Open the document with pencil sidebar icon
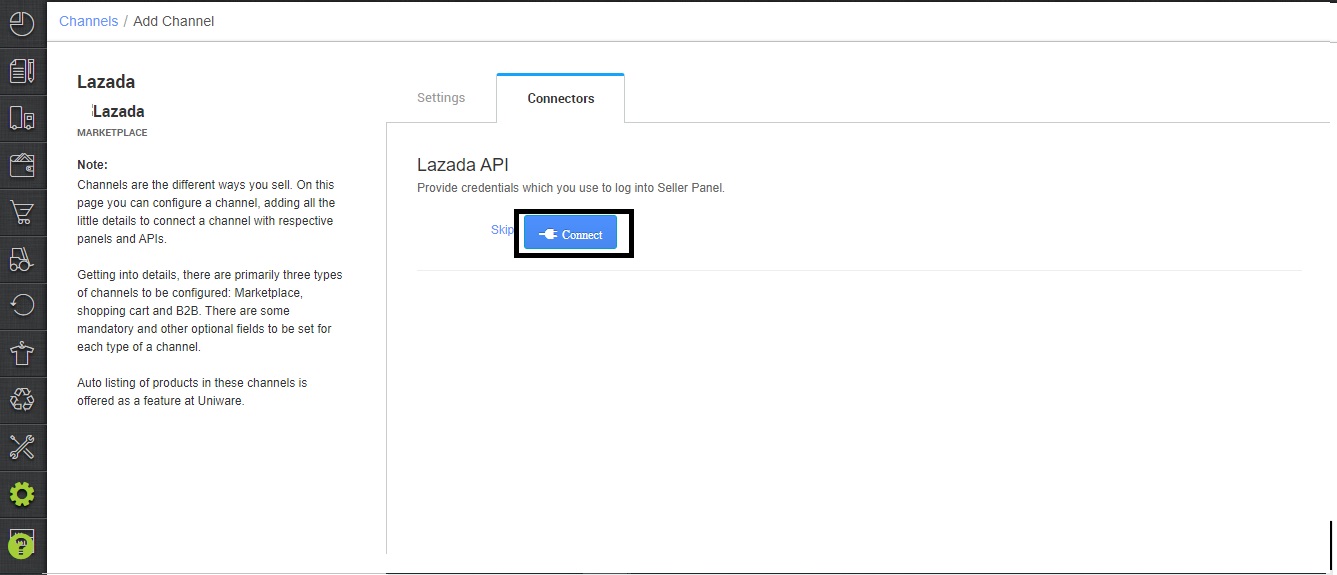The width and height of the screenshot is (1337, 575). tap(22, 71)
